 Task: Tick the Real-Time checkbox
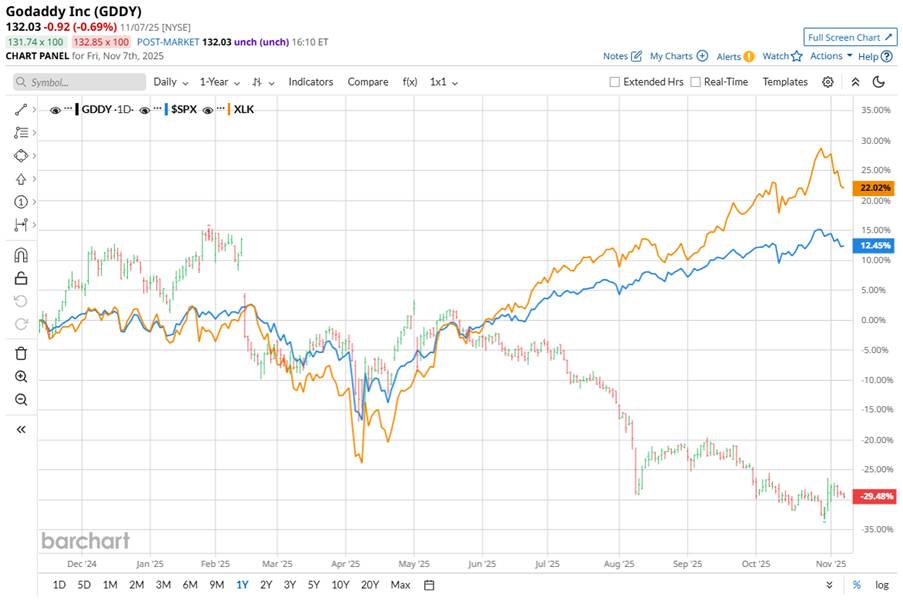pos(695,82)
